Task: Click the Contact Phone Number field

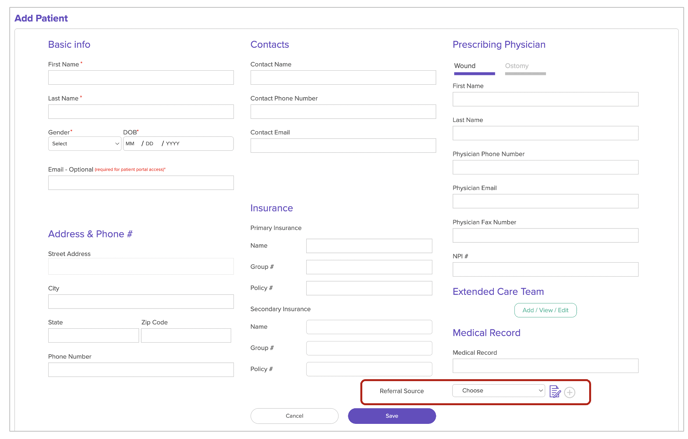Action: coord(343,111)
